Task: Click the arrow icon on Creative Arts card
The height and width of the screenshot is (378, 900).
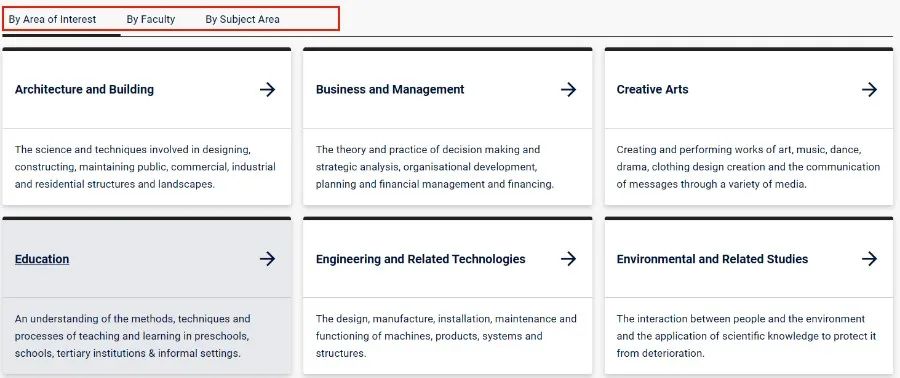Action: click(869, 89)
